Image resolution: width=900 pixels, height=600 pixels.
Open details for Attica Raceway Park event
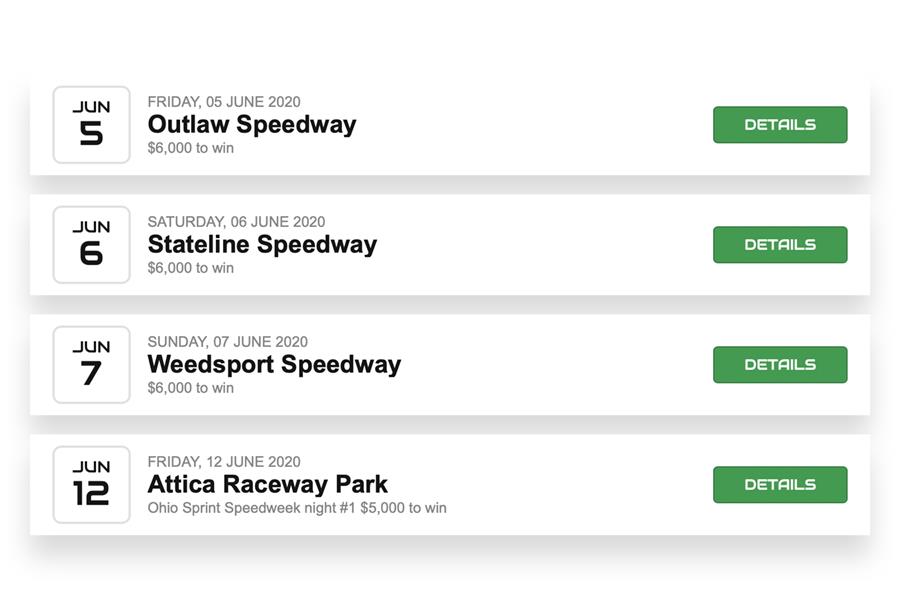[x=780, y=485]
